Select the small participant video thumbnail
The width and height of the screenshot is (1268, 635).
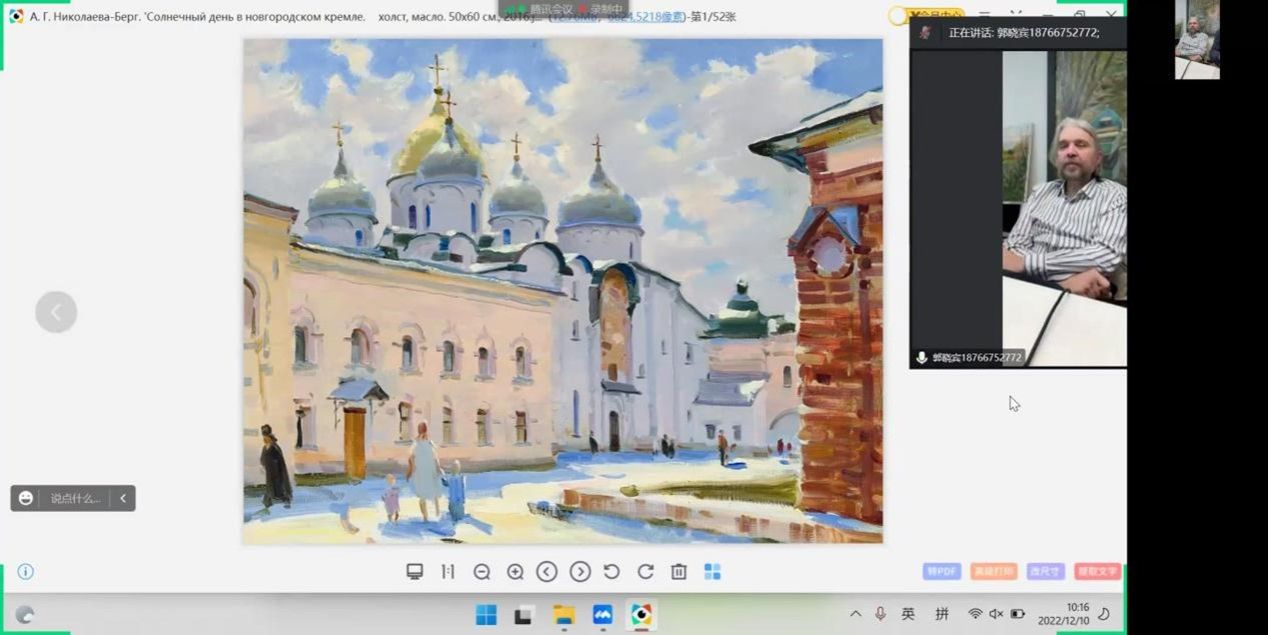tap(1197, 40)
